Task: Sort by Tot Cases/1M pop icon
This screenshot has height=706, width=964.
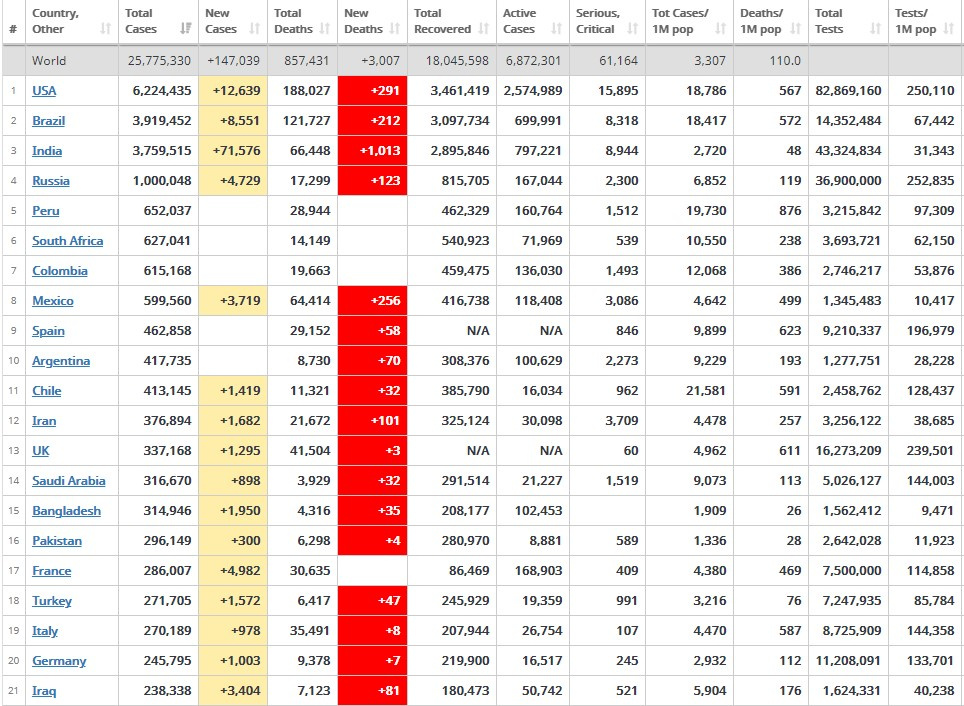Action: pyautogui.click(x=721, y=28)
